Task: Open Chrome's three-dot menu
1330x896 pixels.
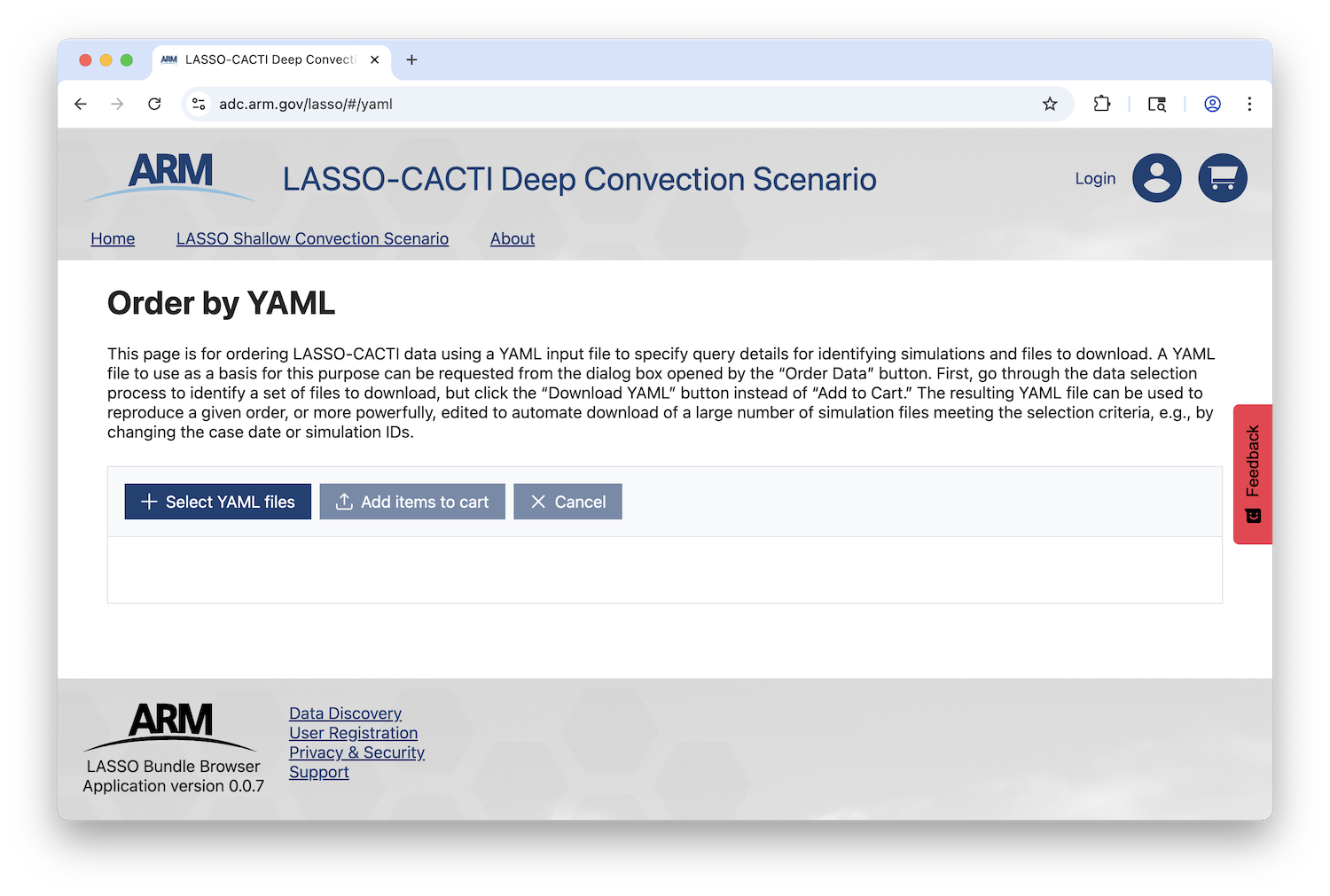Action: tap(1249, 104)
